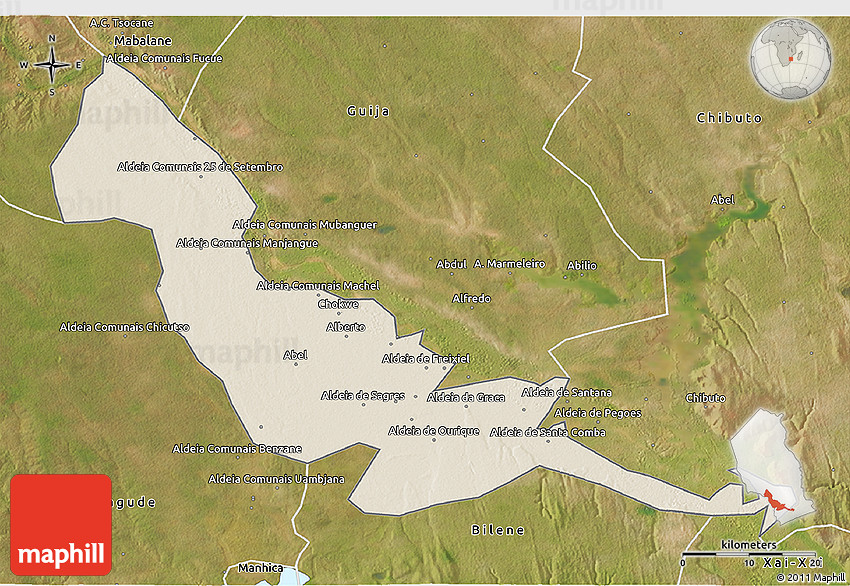The width and height of the screenshot is (850, 586).
Task: Click the globe locator inset
Action: click(x=790, y=58)
